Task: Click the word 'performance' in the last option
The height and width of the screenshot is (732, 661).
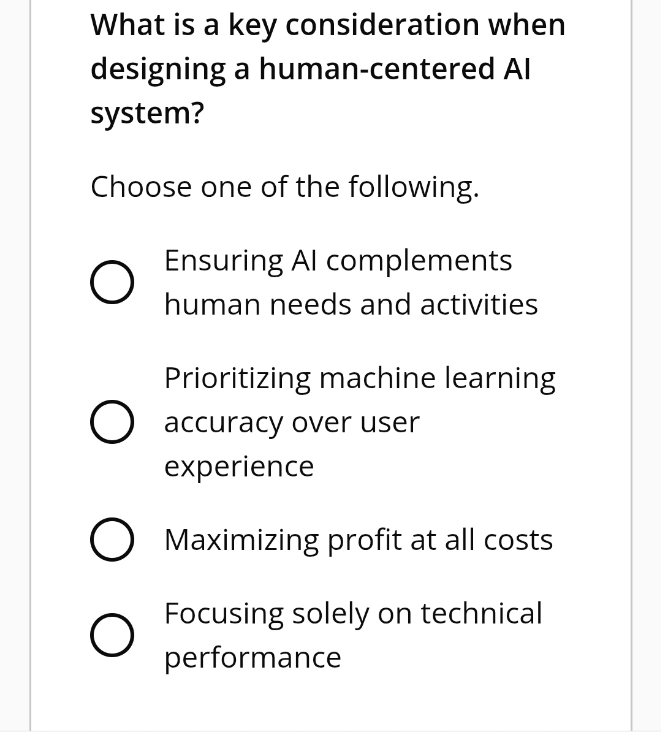Action: (x=253, y=658)
